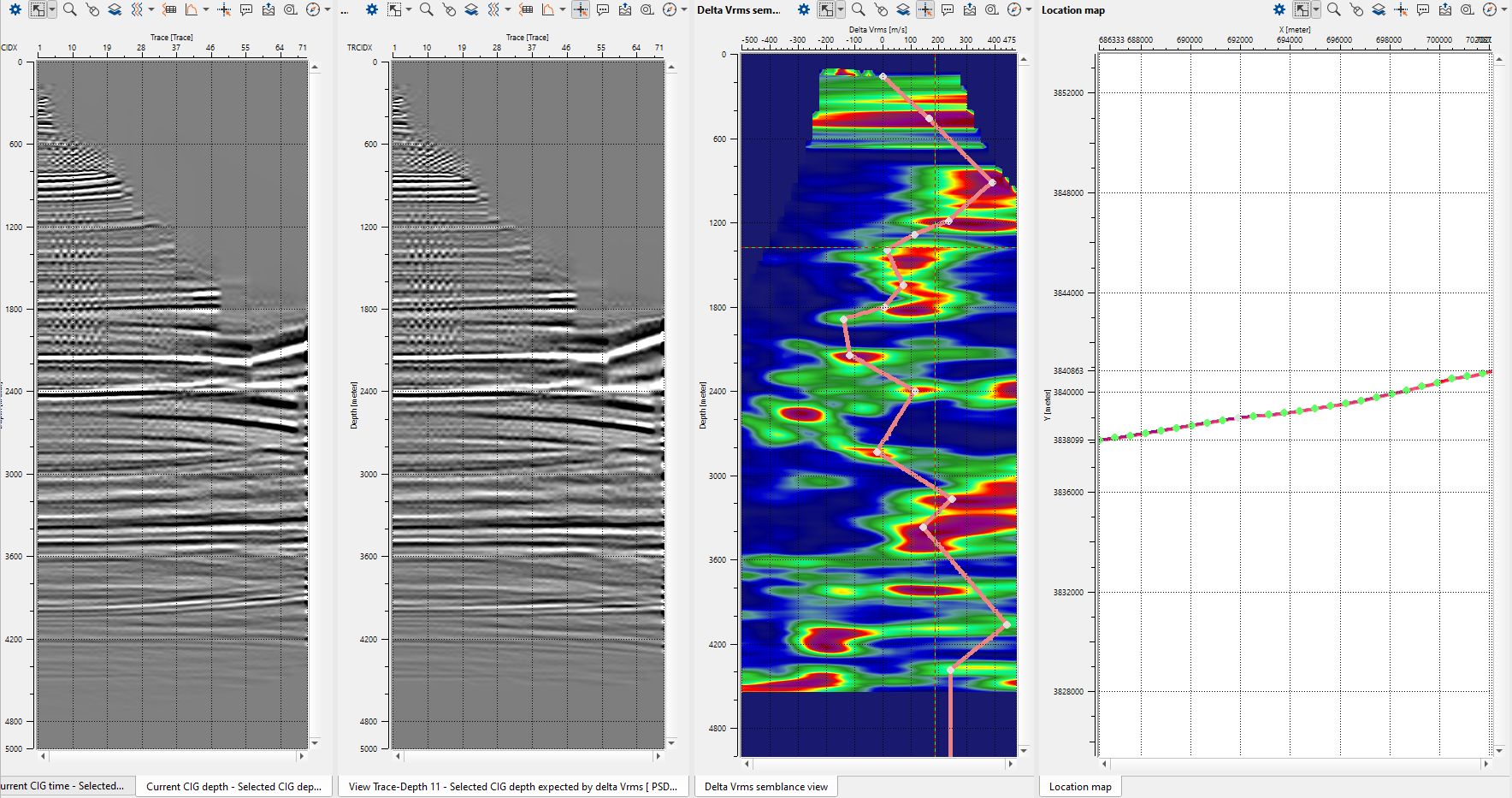The height and width of the screenshot is (798, 1512).
Task: Click the annotation comment icon in the Location map toolbar
Action: (x=1423, y=9)
